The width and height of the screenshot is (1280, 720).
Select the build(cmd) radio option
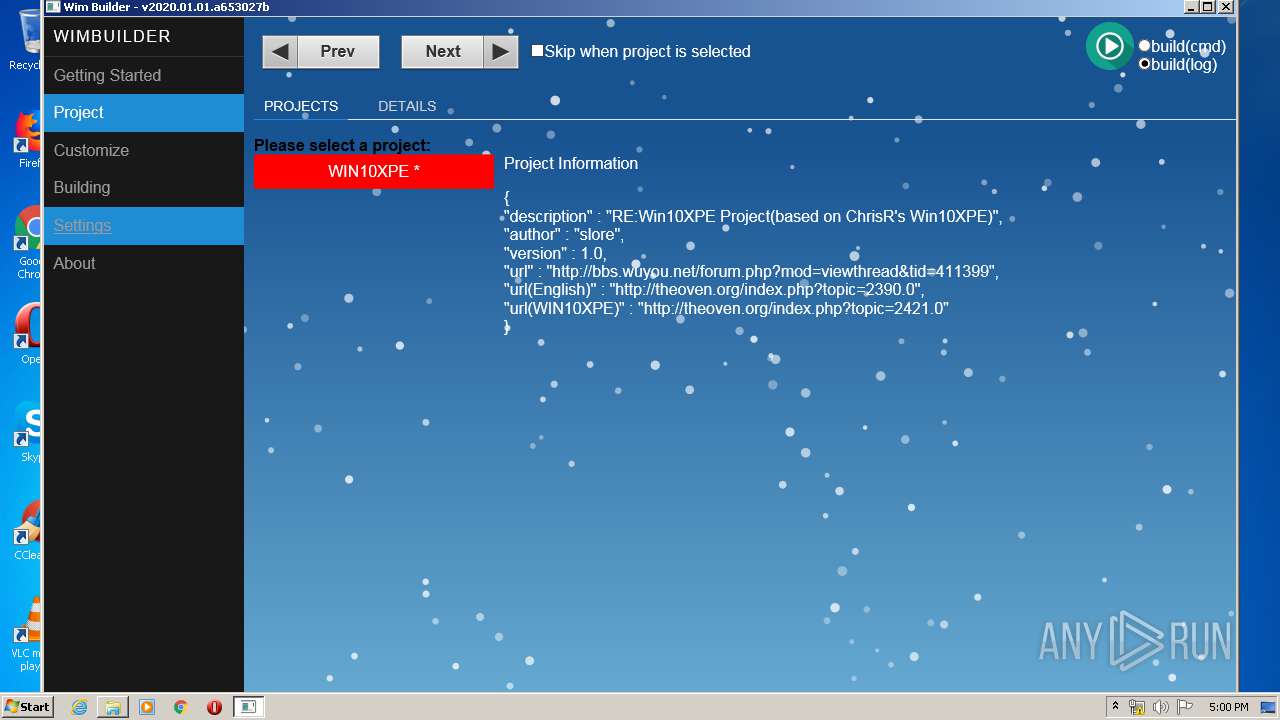click(x=1144, y=46)
